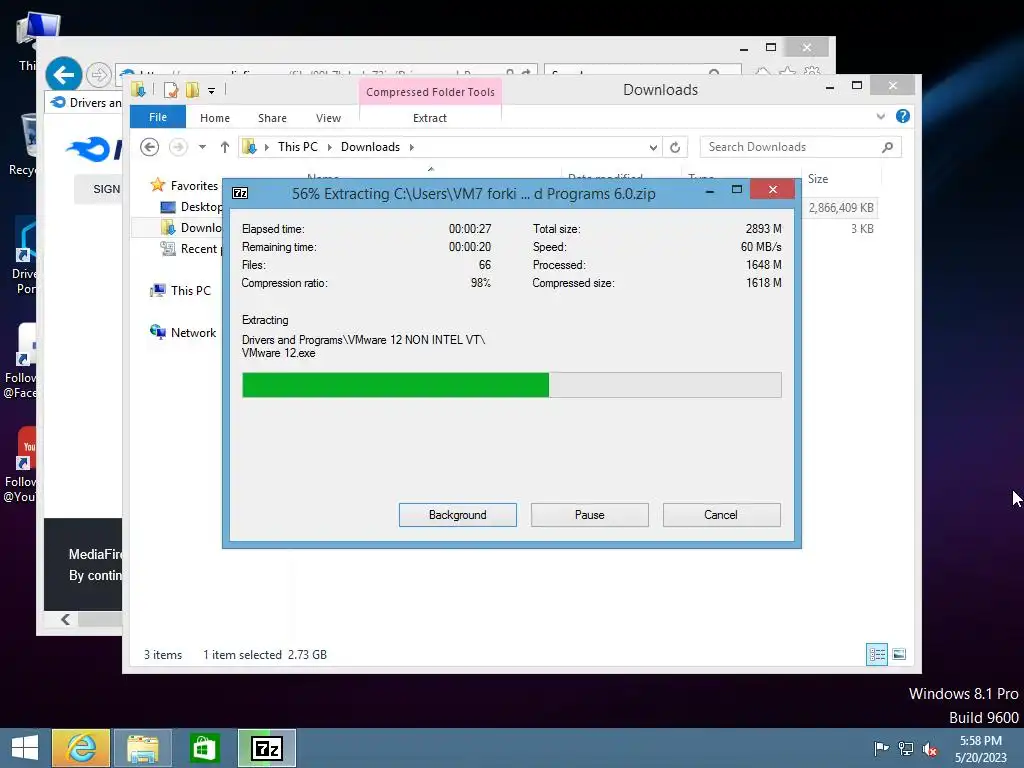Click the search magnifier icon in Explorer
The height and width of the screenshot is (768, 1024).
[x=888, y=147]
